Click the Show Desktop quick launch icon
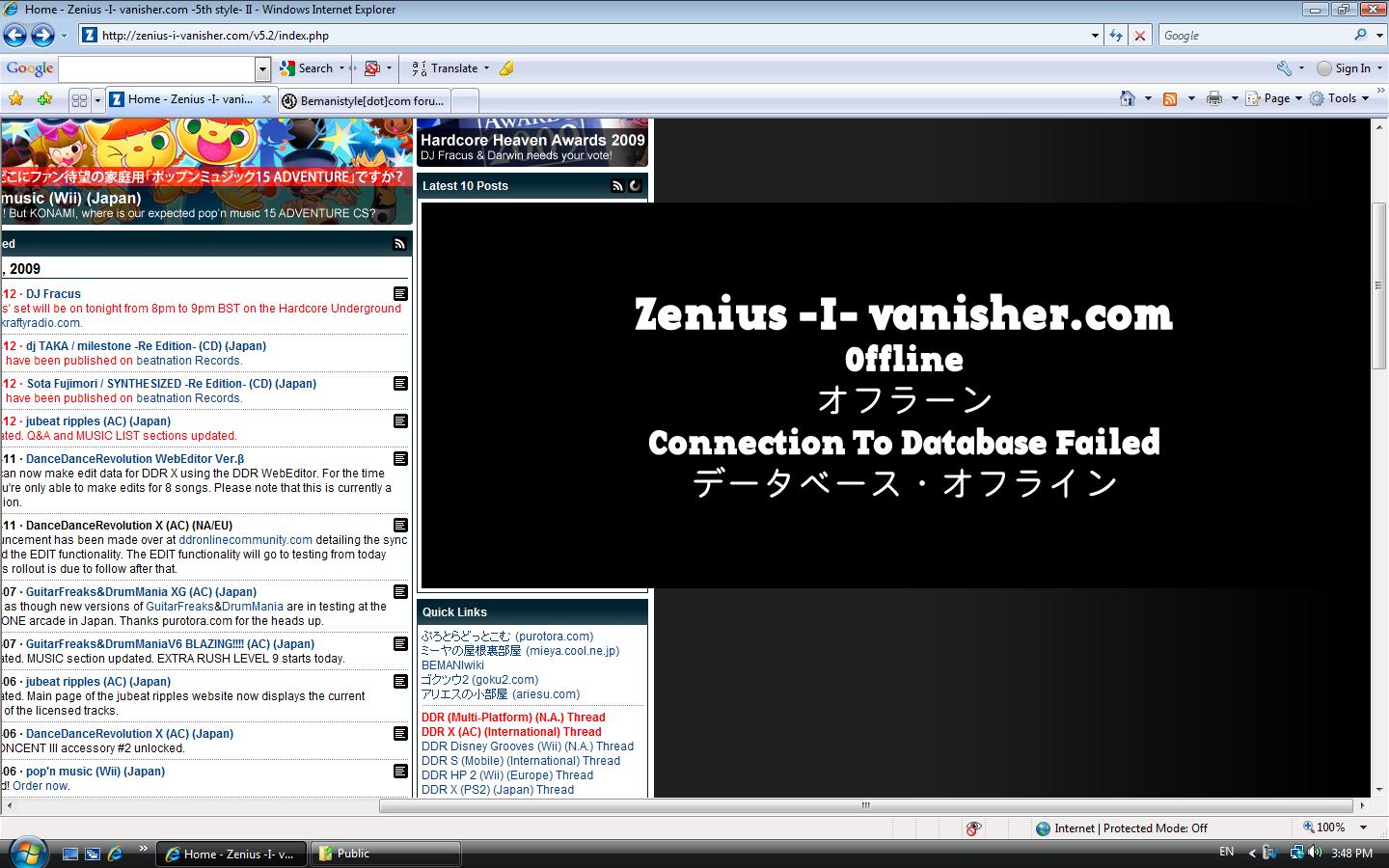Screen dimensions: 1389x868 tap(69, 854)
